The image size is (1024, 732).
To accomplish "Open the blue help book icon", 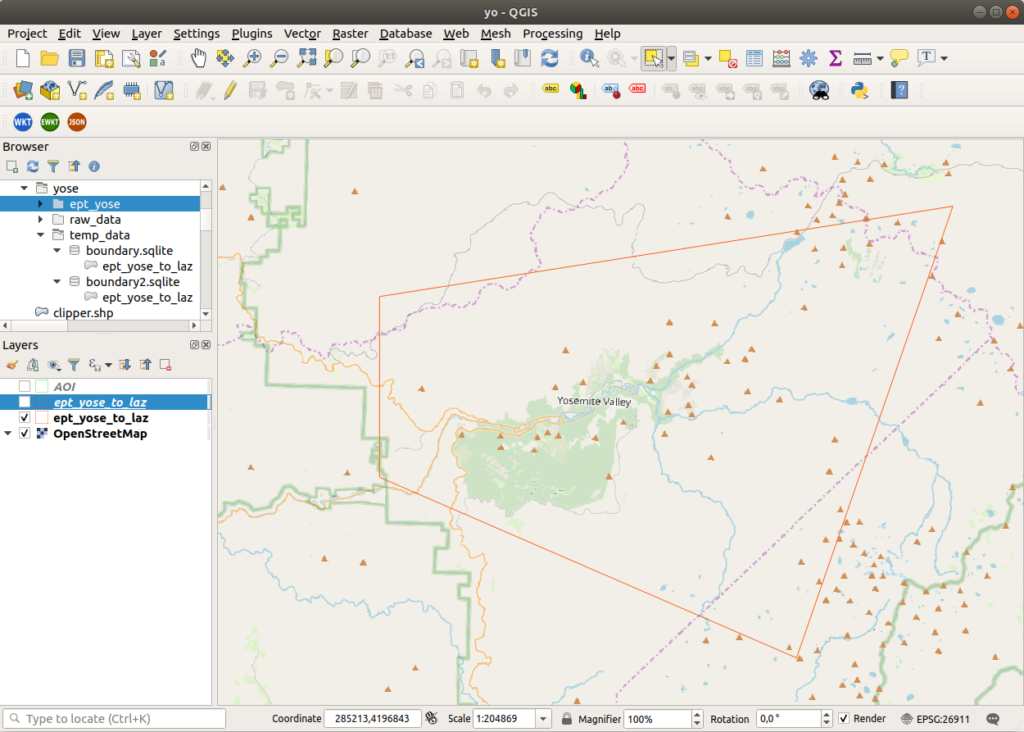I will (900, 89).
